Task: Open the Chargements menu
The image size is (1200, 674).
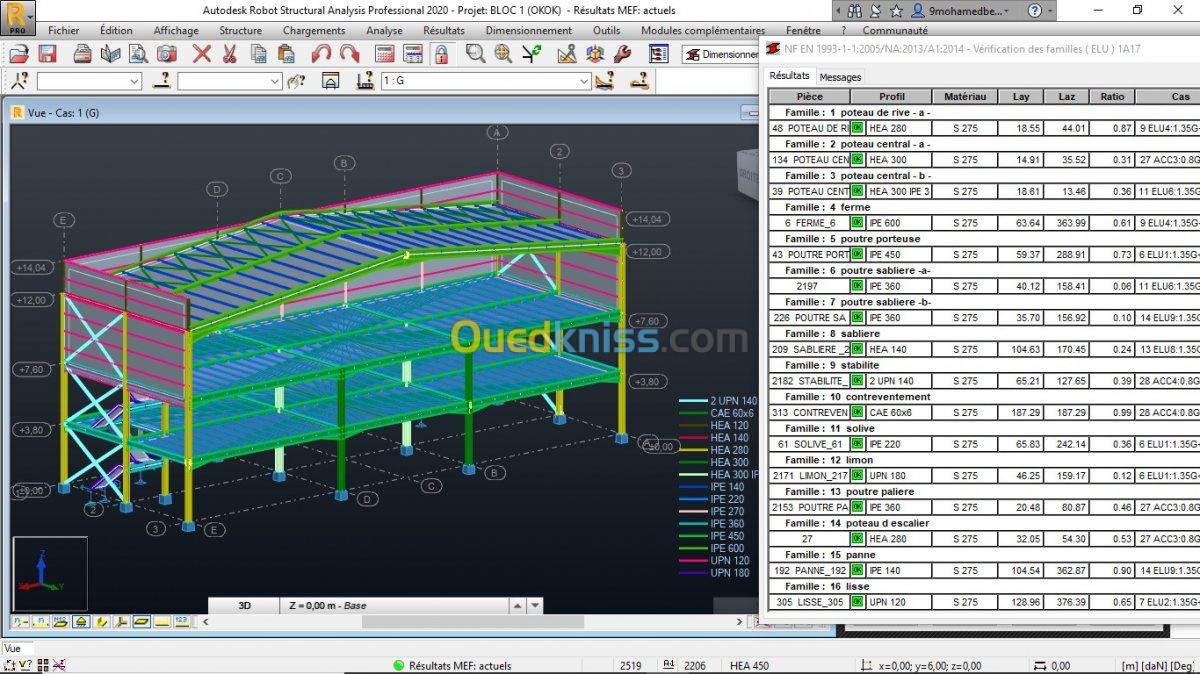Action: 314,31
